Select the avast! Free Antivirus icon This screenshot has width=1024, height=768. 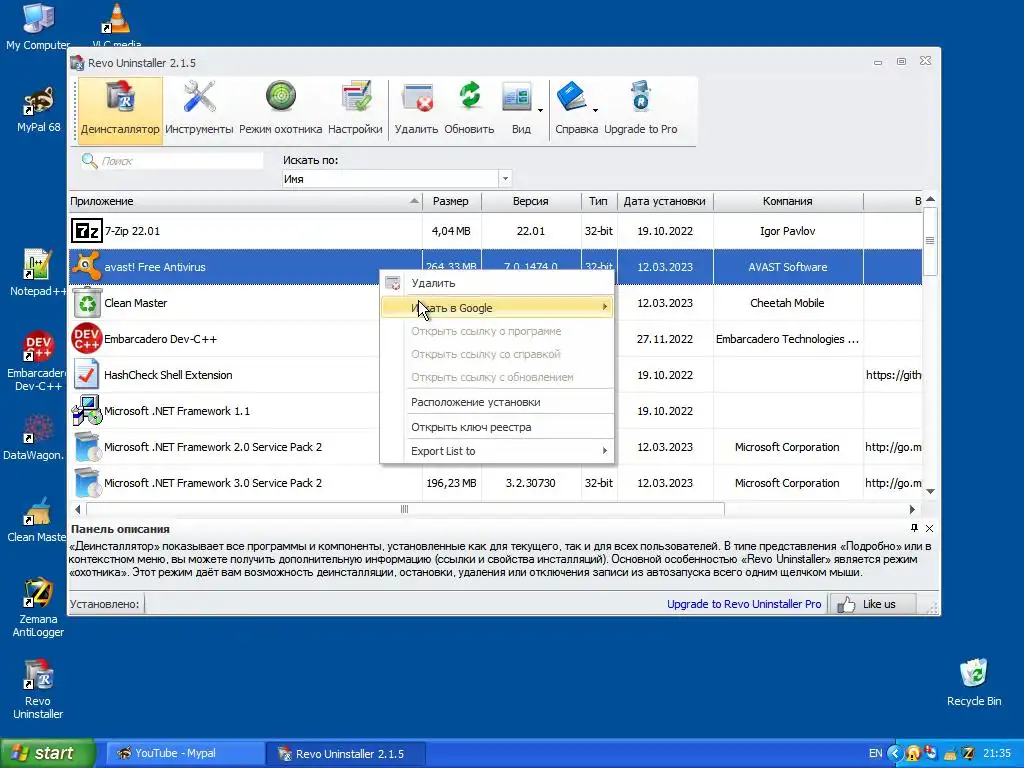[86, 266]
